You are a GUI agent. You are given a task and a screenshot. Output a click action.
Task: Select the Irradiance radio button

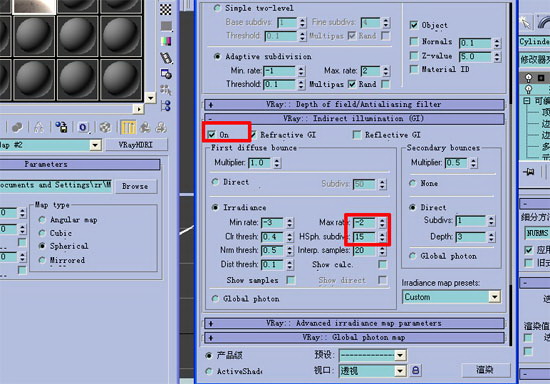pos(215,208)
